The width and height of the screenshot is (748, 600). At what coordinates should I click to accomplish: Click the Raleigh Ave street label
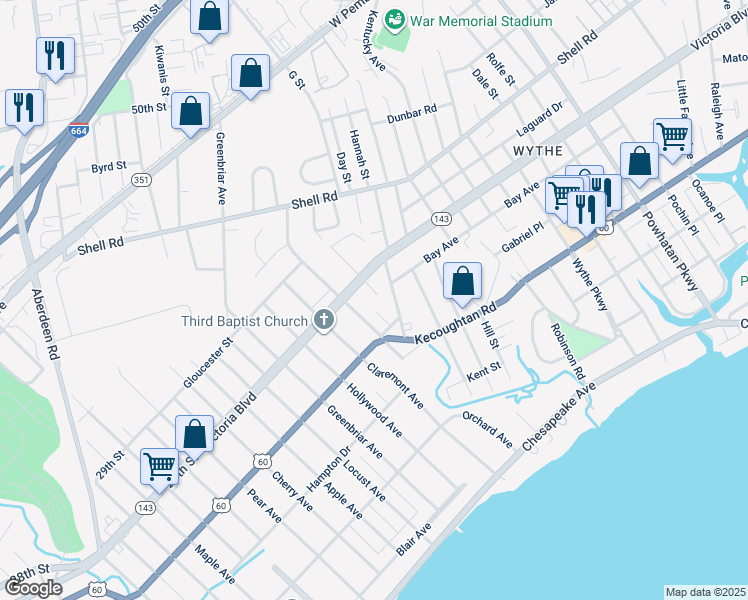717,111
